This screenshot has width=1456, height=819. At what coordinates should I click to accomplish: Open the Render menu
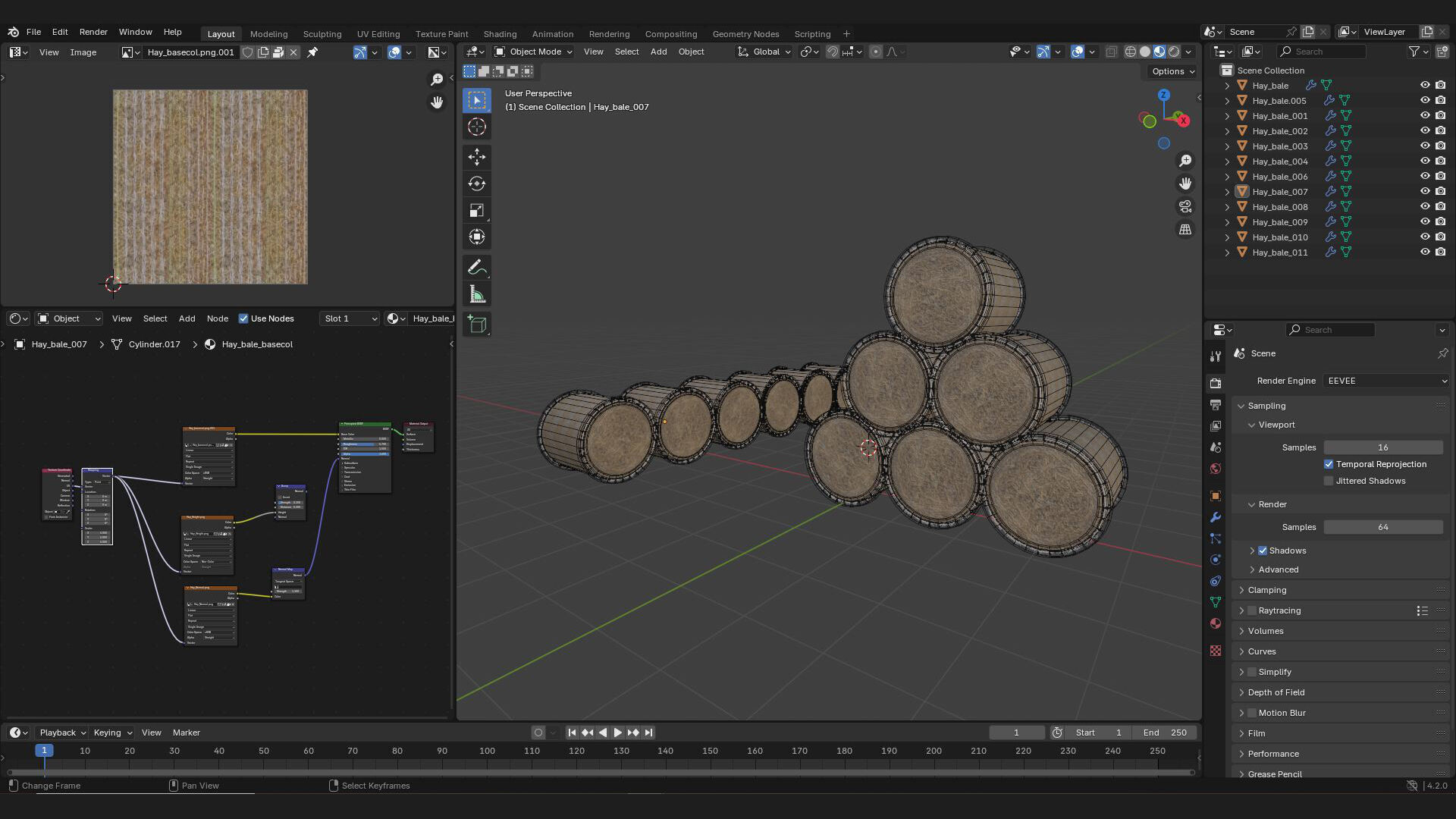point(93,32)
